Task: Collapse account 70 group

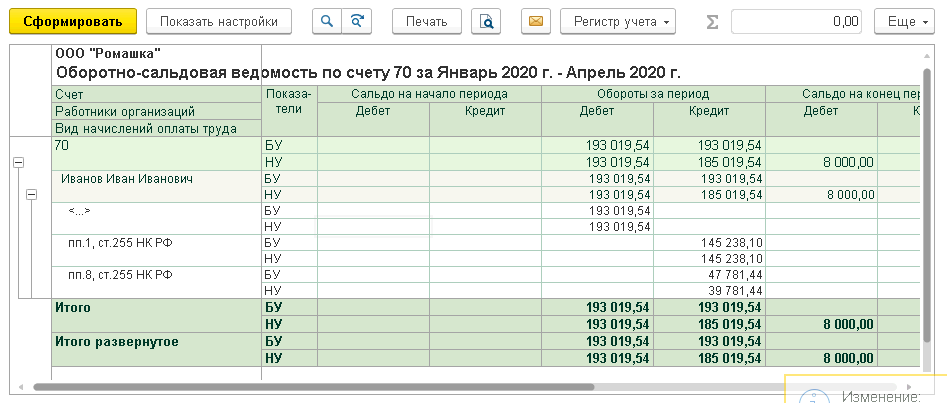Action: click(x=18, y=162)
